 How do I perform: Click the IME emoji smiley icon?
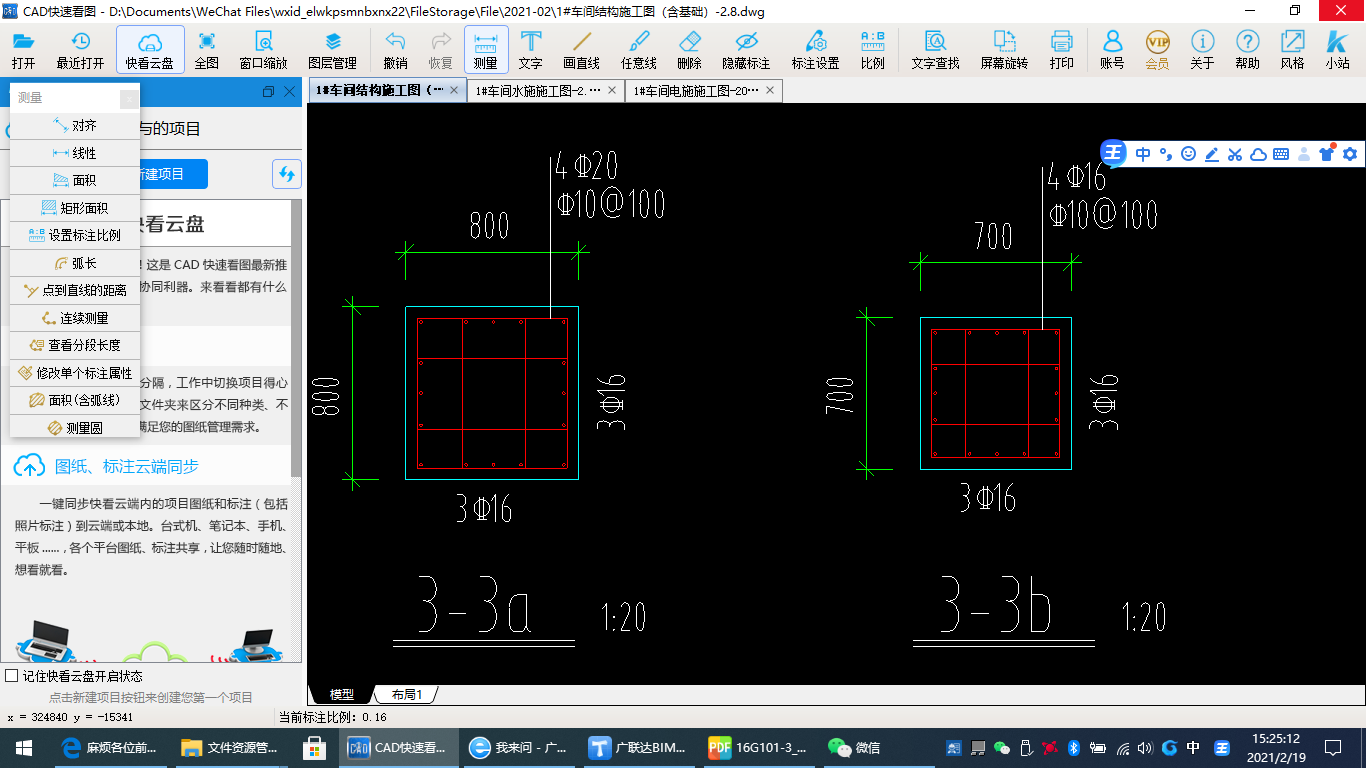pos(1188,154)
